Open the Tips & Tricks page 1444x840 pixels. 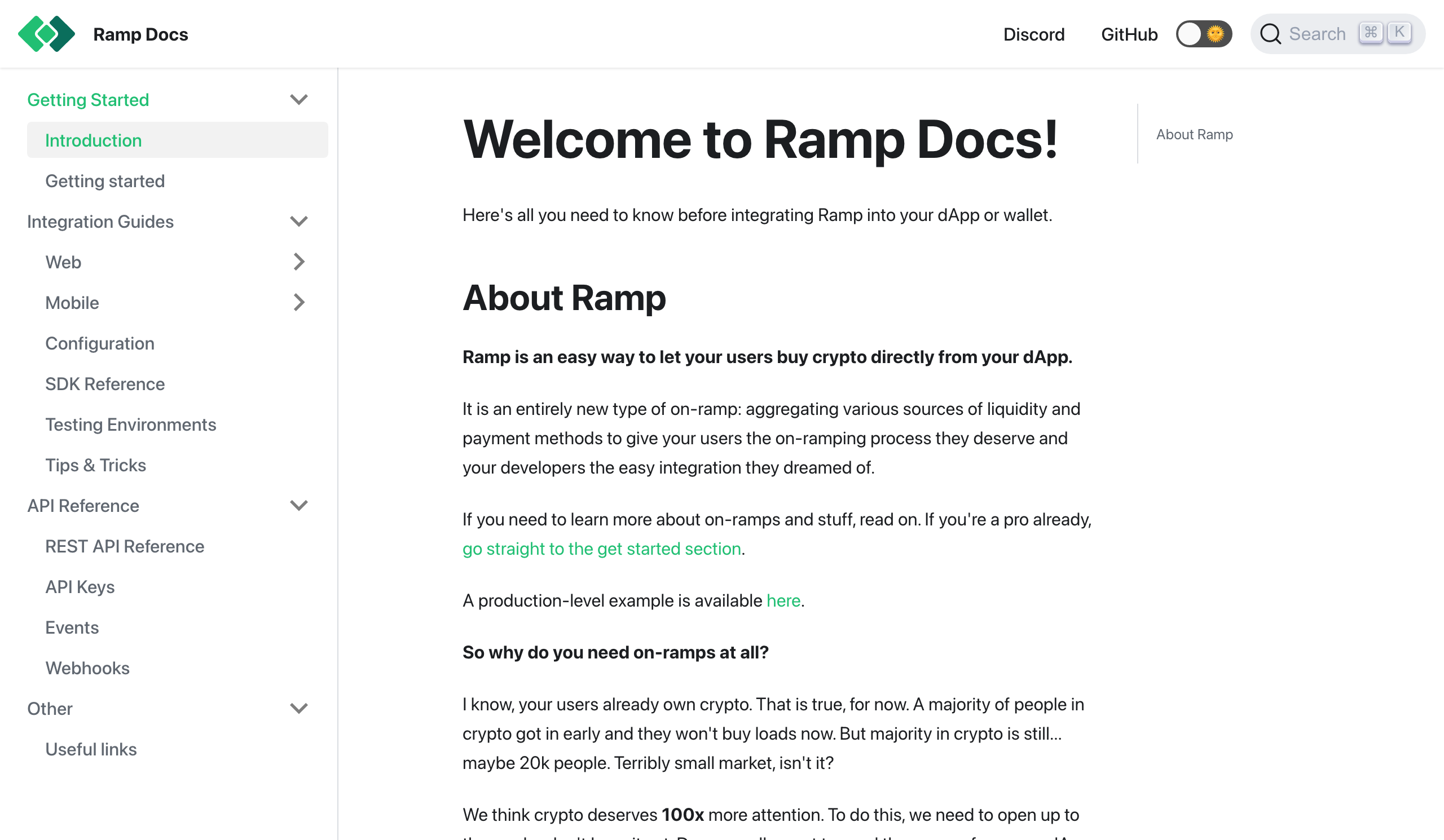click(96, 465)
